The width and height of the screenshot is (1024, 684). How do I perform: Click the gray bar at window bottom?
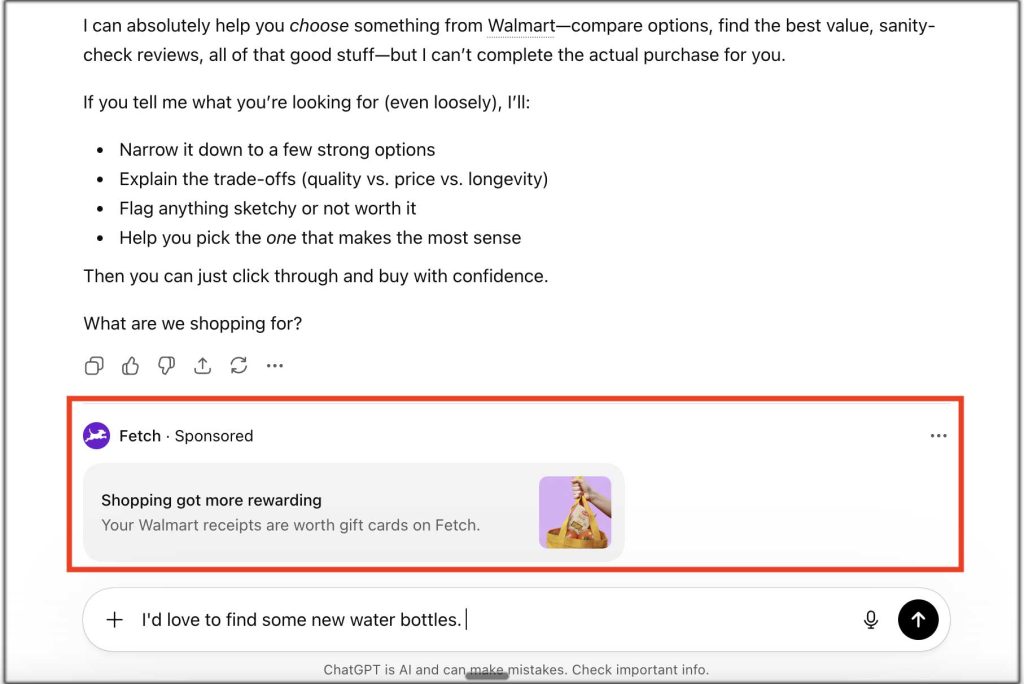coord(487,676)
